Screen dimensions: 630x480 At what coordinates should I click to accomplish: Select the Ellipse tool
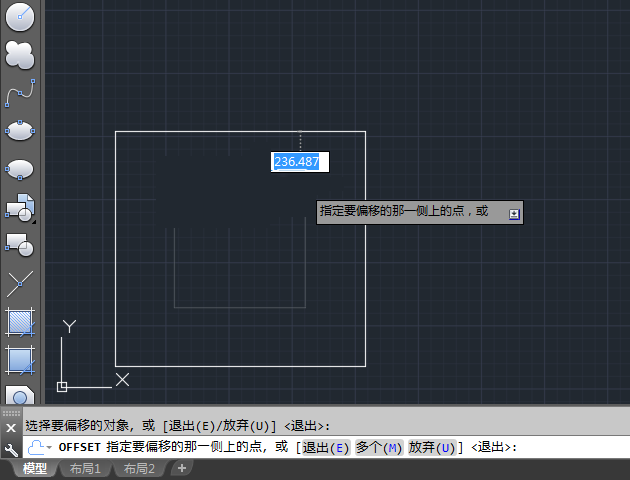[x=20, y=131]
